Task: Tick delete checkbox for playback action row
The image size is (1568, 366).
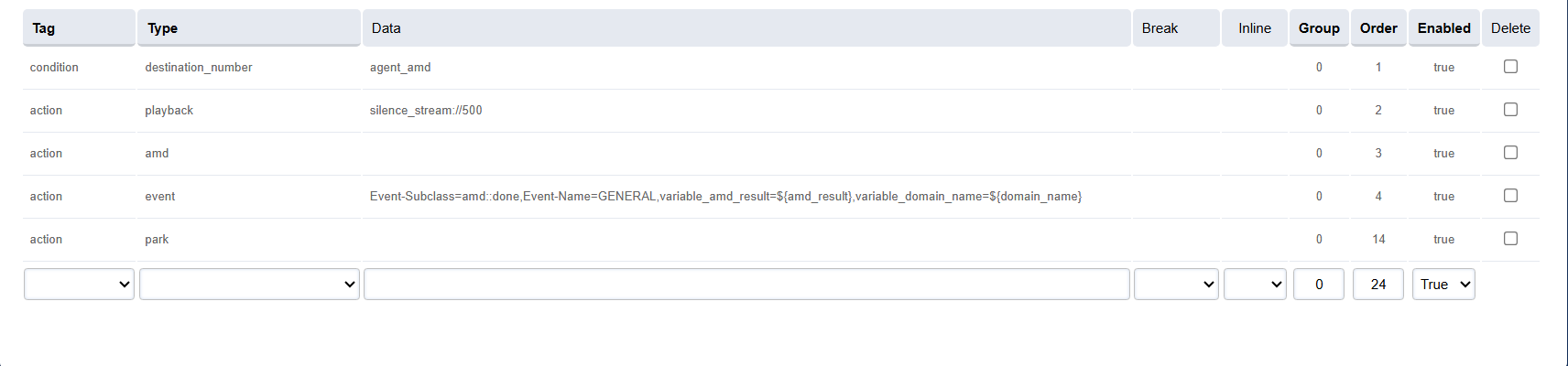Action: [x=1510, y=110]
